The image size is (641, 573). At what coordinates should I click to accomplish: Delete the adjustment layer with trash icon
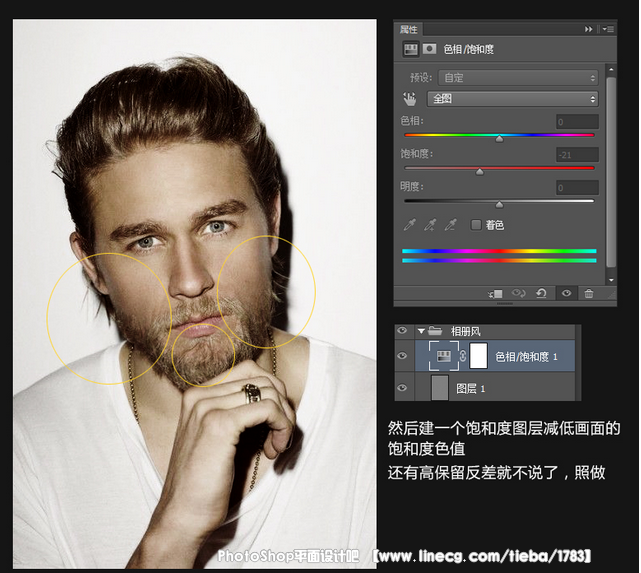pyautogui.click(x=589, y=293)
